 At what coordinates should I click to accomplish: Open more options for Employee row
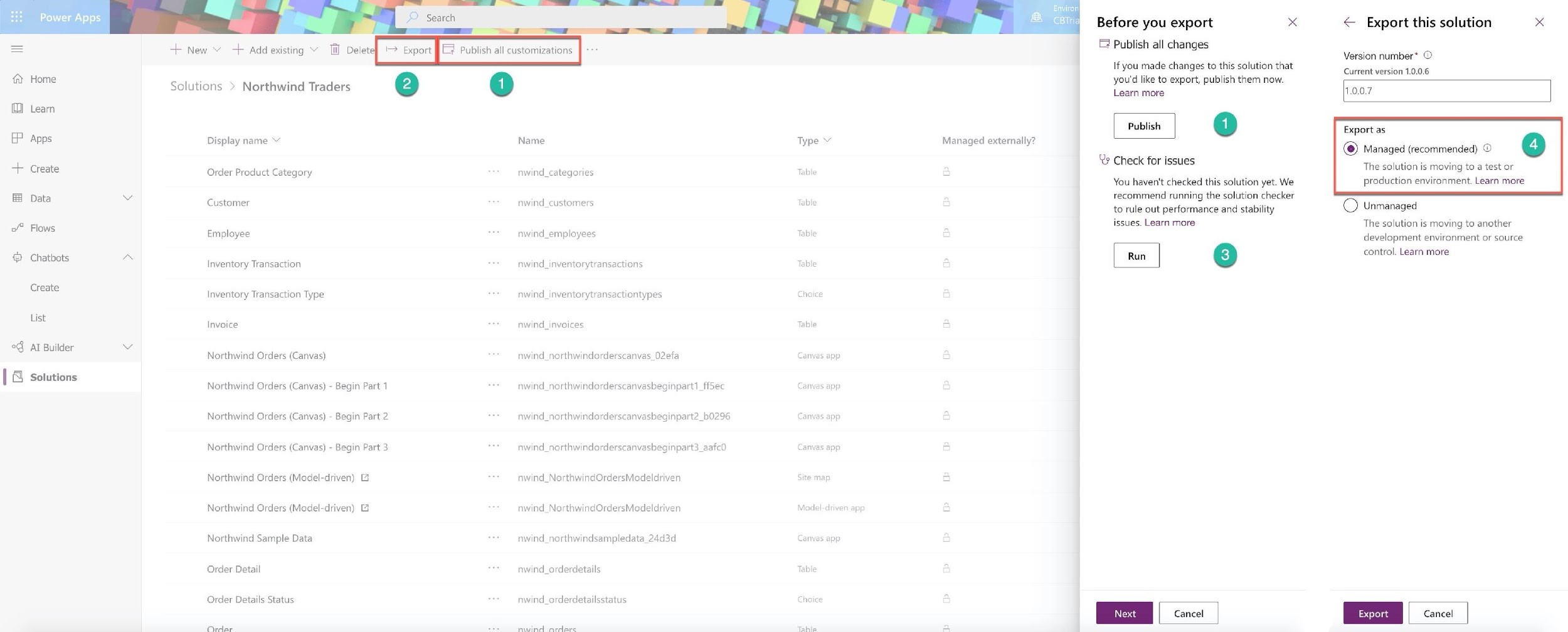(494, 233)
